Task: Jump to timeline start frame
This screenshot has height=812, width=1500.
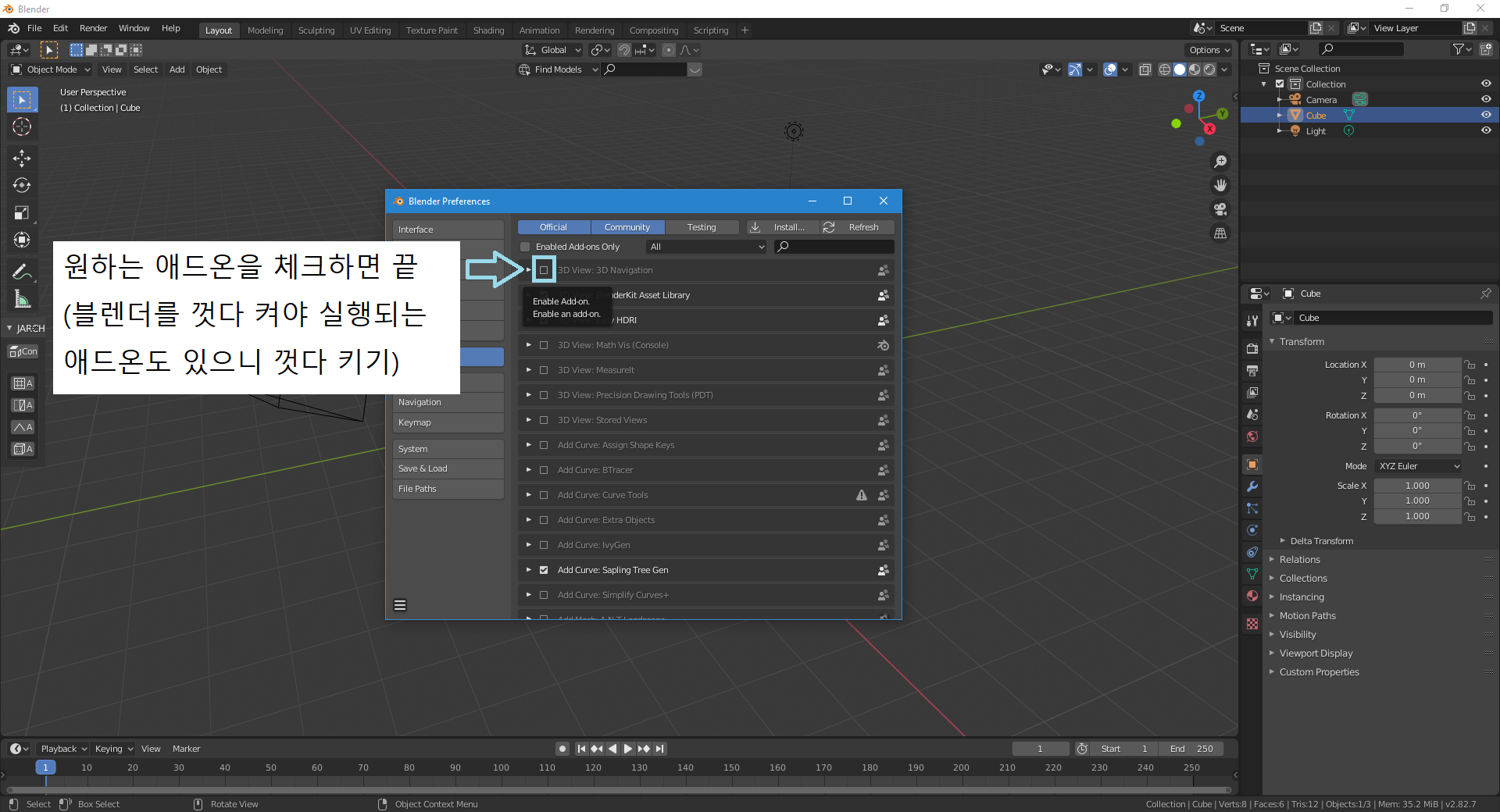Action: tap(581, 749)
